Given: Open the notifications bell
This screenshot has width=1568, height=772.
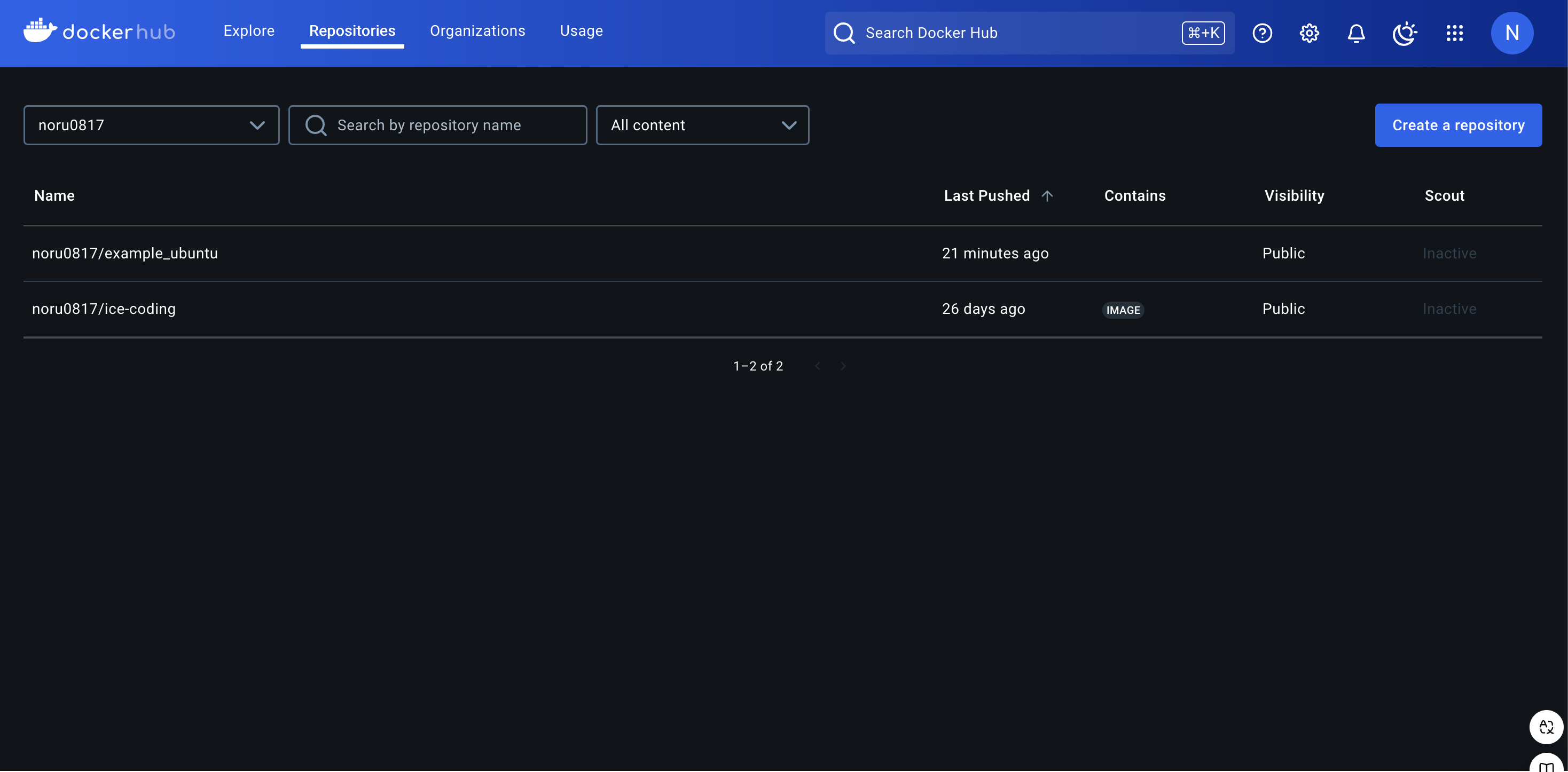Looking at the screenshot, I should [x=1355, y=33].
